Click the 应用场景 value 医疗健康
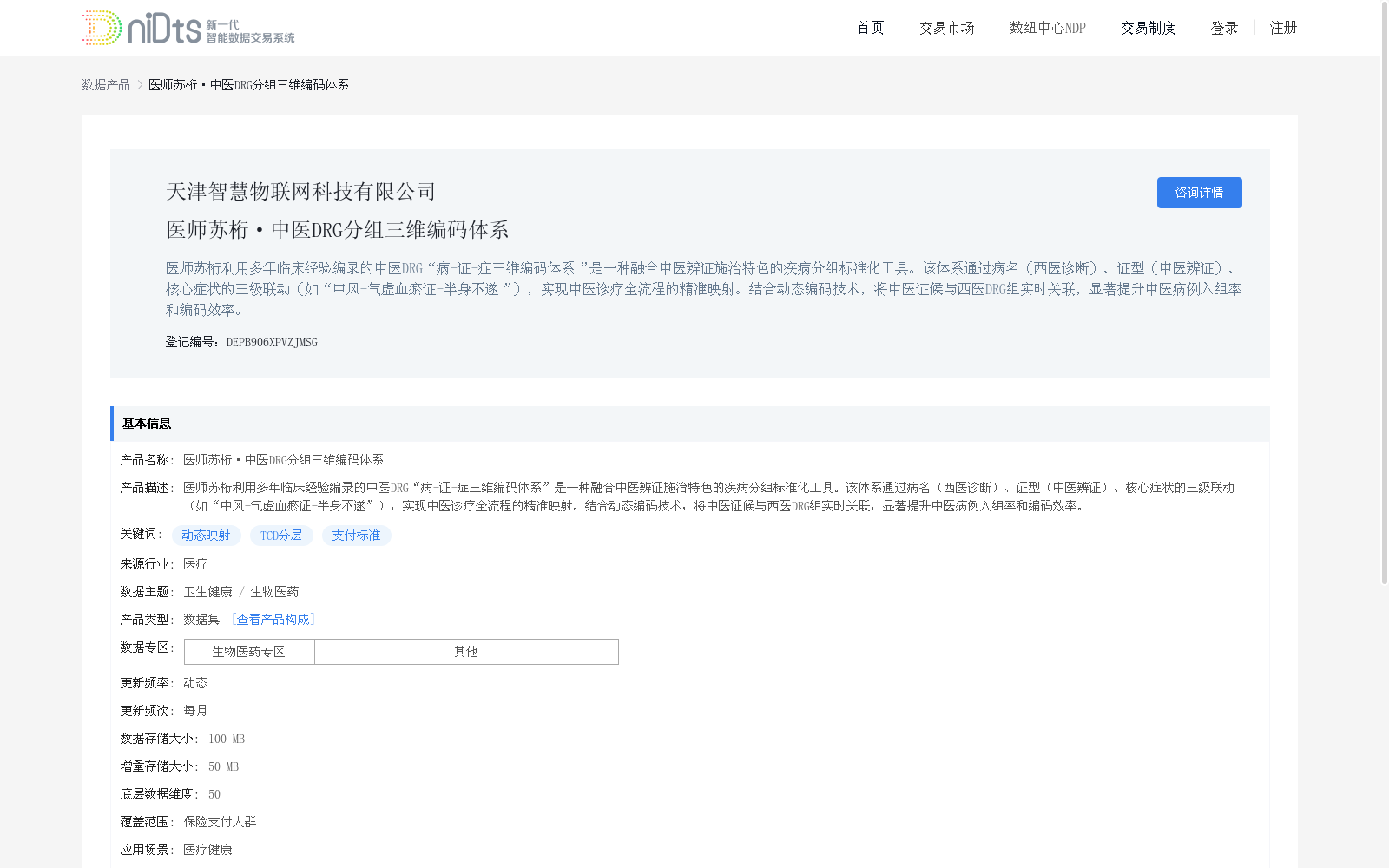 pyautogui.click(x=207, y=850)
